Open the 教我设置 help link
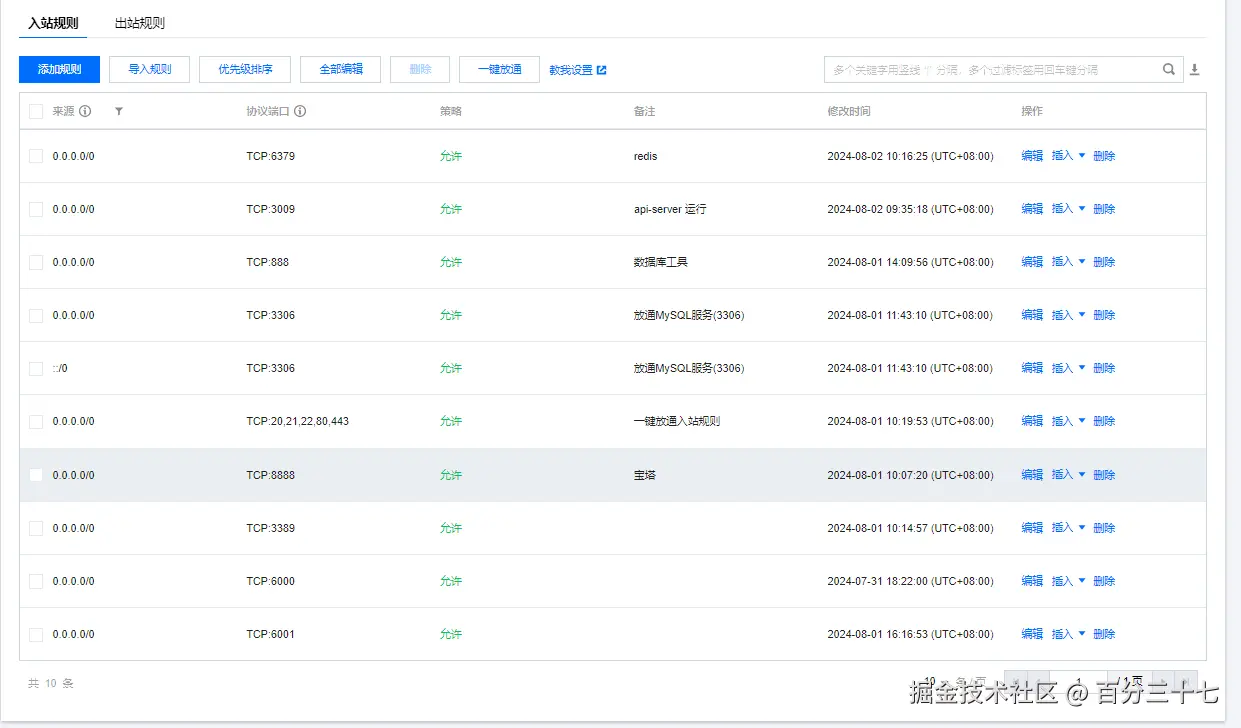 click(571, 70)
